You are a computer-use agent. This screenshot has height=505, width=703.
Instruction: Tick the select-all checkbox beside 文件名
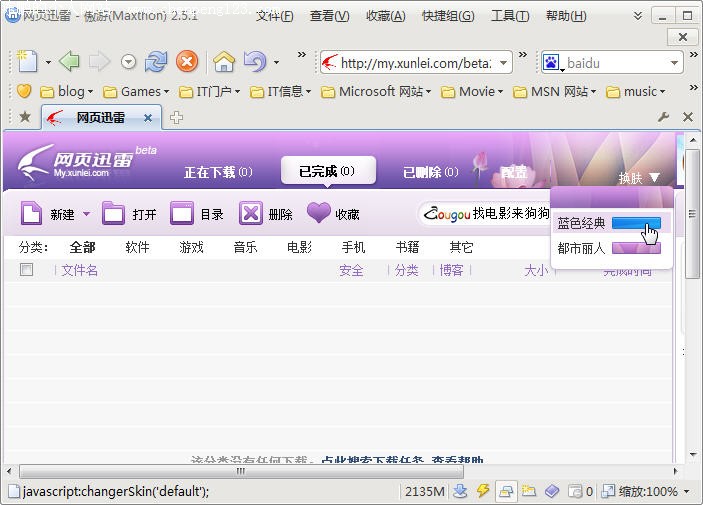coord(27,270)
